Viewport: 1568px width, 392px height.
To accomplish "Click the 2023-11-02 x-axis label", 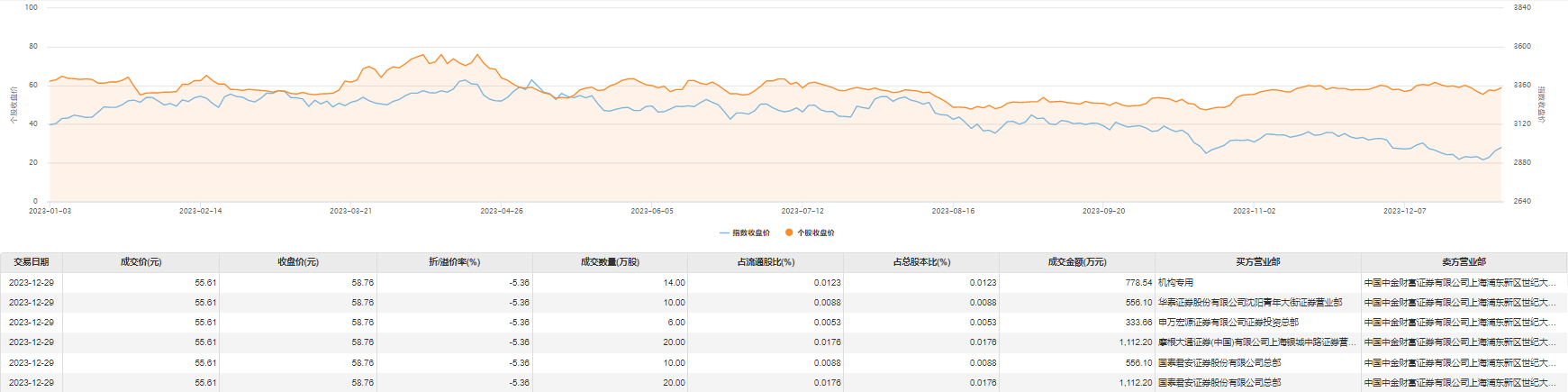I will coord(1254,211).
